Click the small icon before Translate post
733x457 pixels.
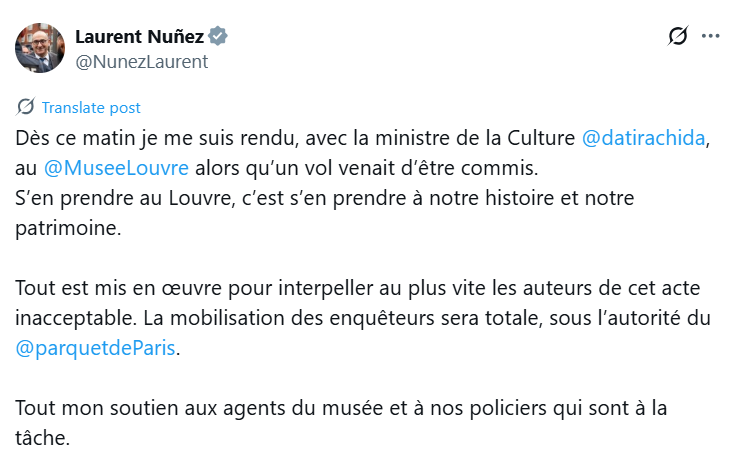pyautogui.click(x=26, y=107)
